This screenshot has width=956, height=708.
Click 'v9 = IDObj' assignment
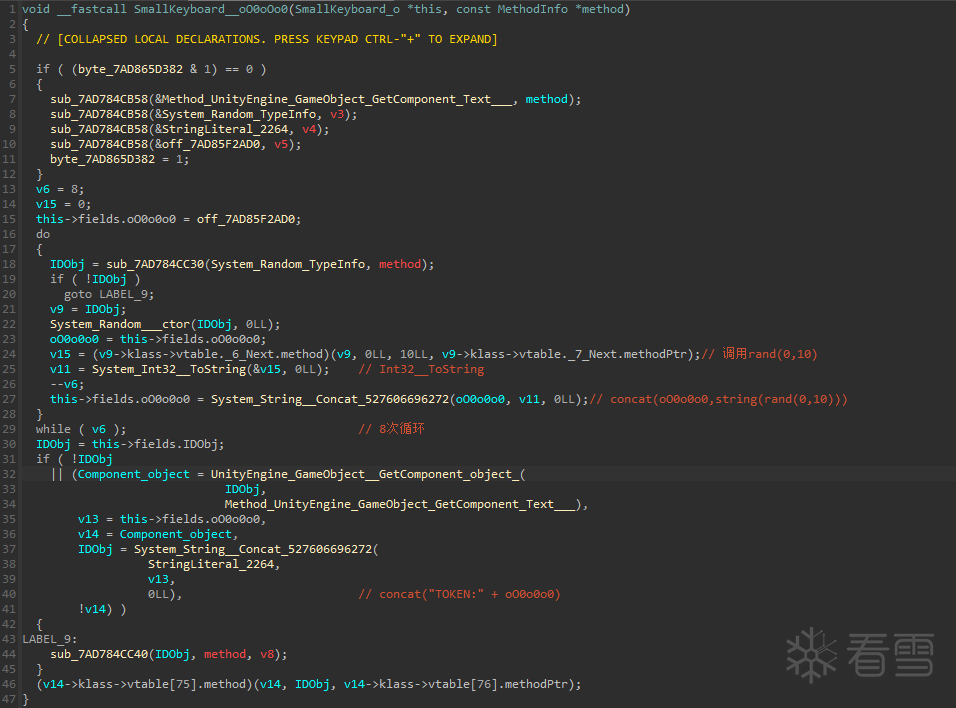coord(88,309)
